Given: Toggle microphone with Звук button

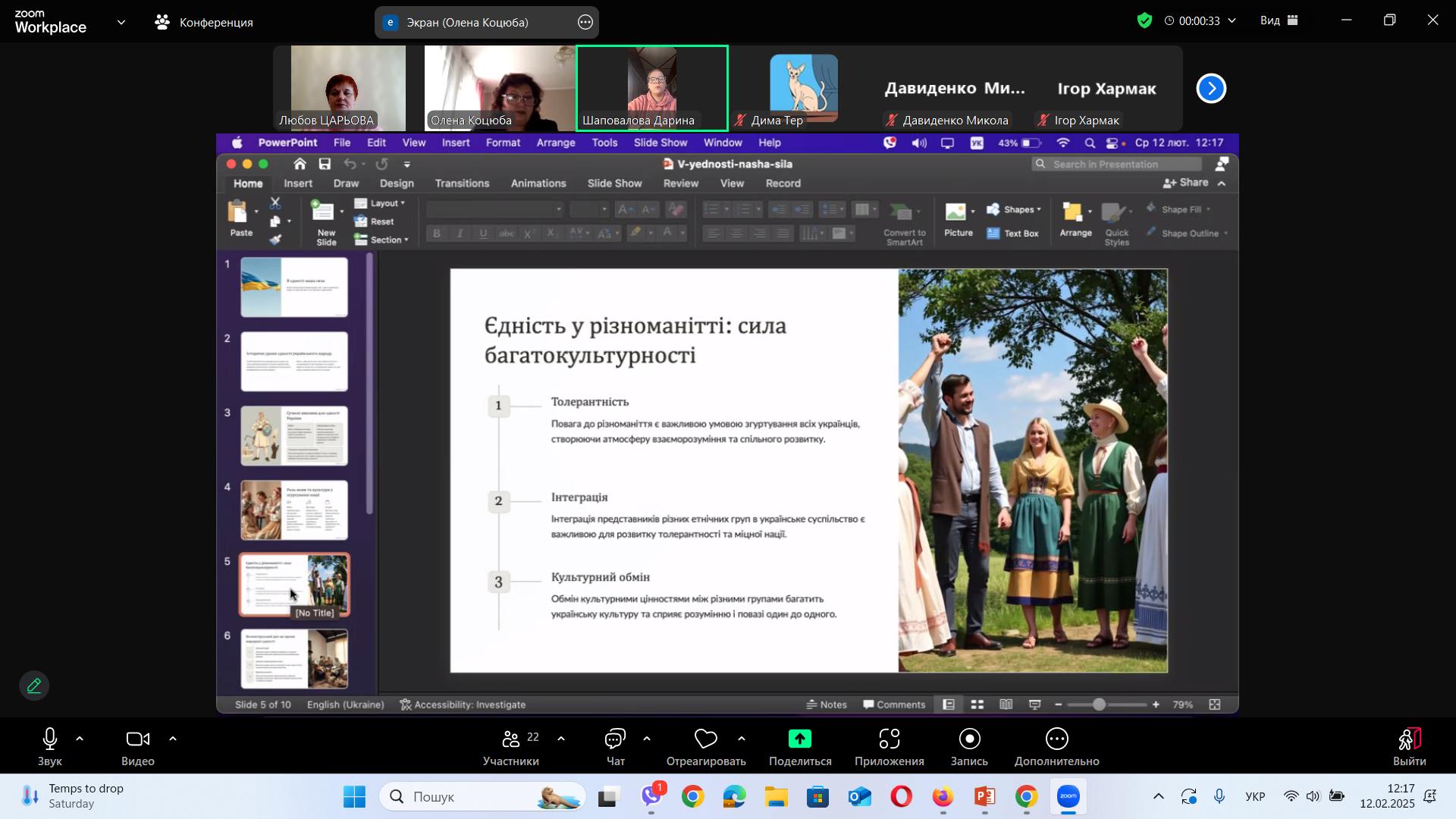Looking at the screenshot, I should (x=50, y=739).
